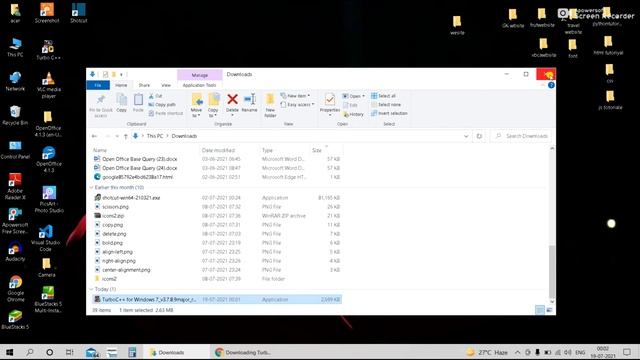640x360 pixels.
Task: Open the Move to dropdown
Action: [196, 105]
